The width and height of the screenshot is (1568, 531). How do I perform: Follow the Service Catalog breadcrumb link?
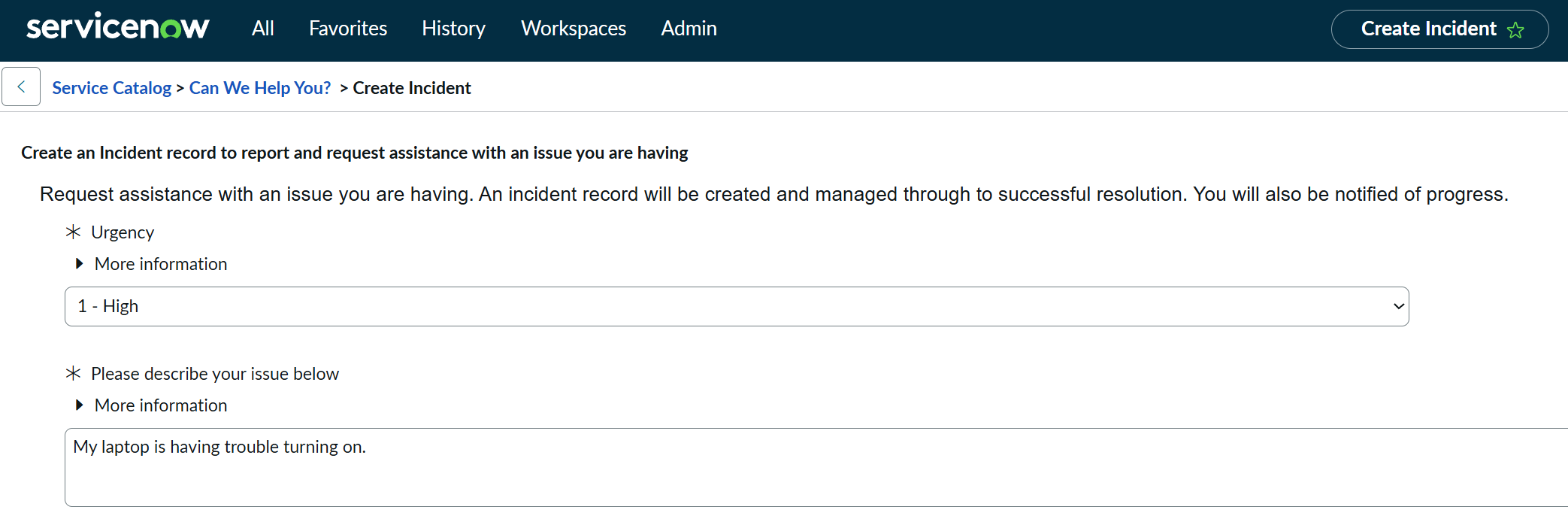point(111,88)
